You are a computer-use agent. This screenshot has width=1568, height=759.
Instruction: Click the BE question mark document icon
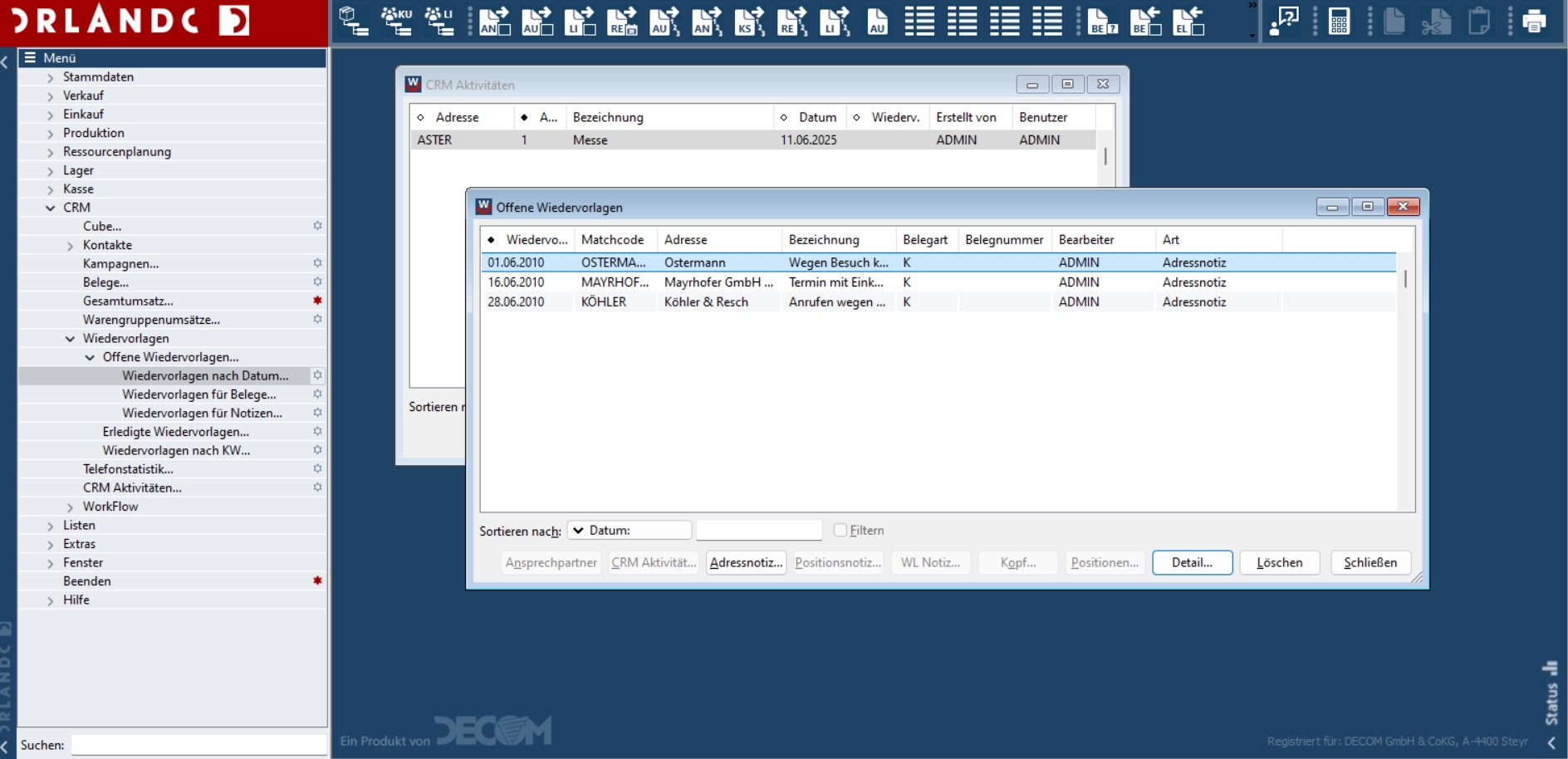point(1102,21)
